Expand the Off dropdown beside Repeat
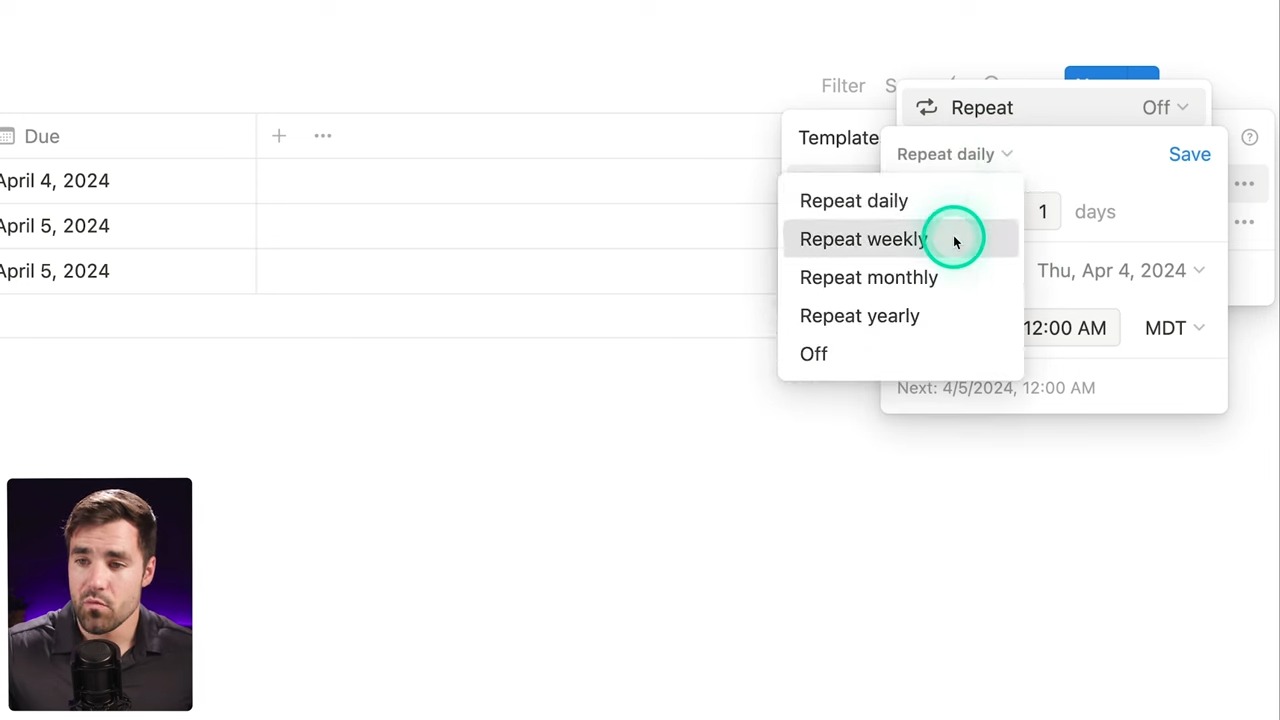Viewport: 1280px width, 720px height. tap(1165, 108)
